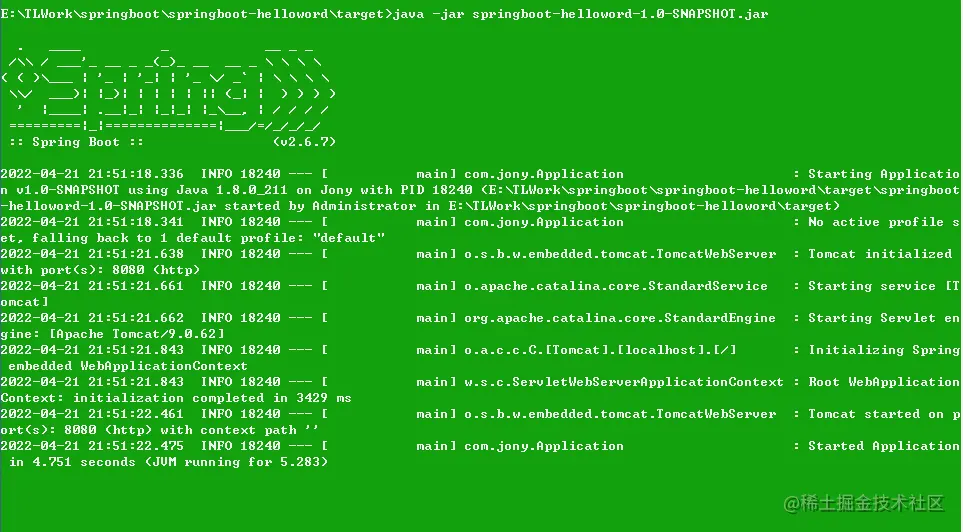Click "ort(s): 8080 (http) with context path ''" line
Screen dimensions: 963x532
pyautogui.click(x=160, y=430)
